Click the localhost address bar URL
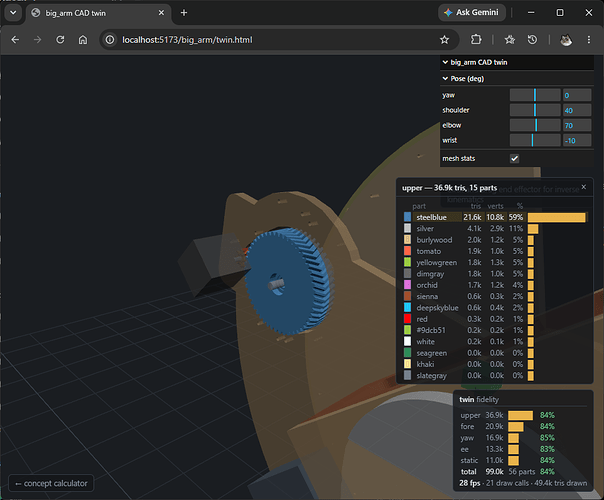This screenshot has height=500, width=604. 187,40
